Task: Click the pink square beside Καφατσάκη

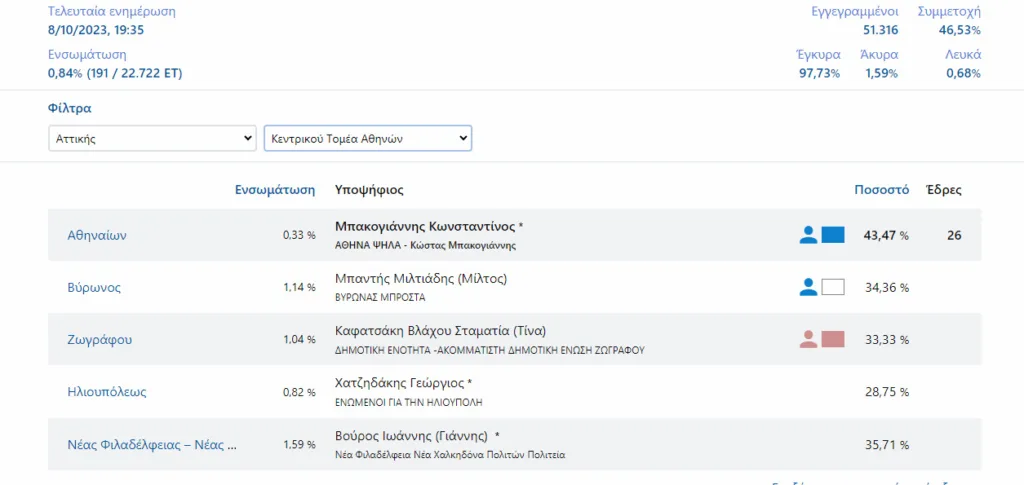Action: pos(833,339)
